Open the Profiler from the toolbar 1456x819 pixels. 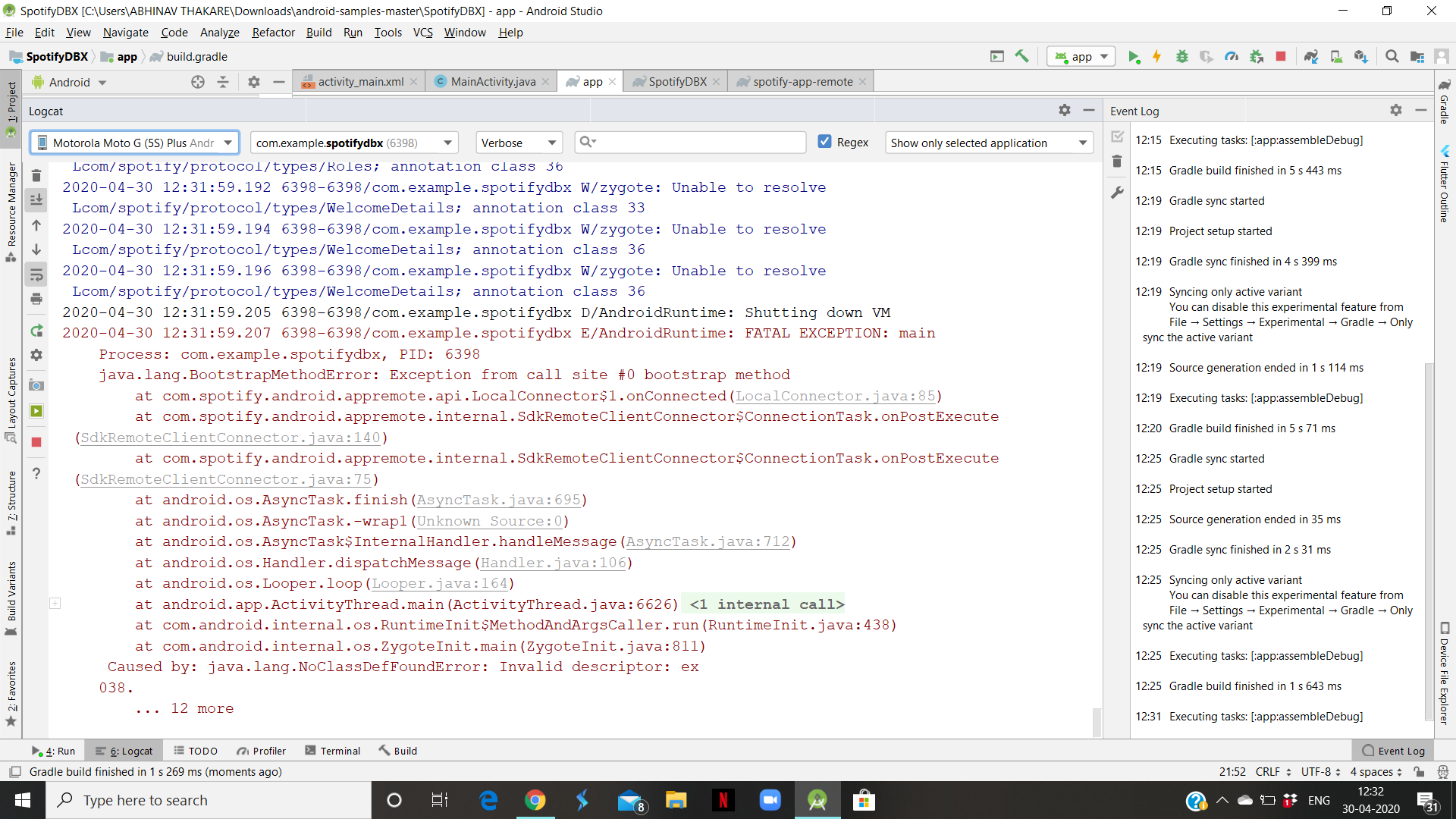pyautogui.click(x=1232, y=56)
